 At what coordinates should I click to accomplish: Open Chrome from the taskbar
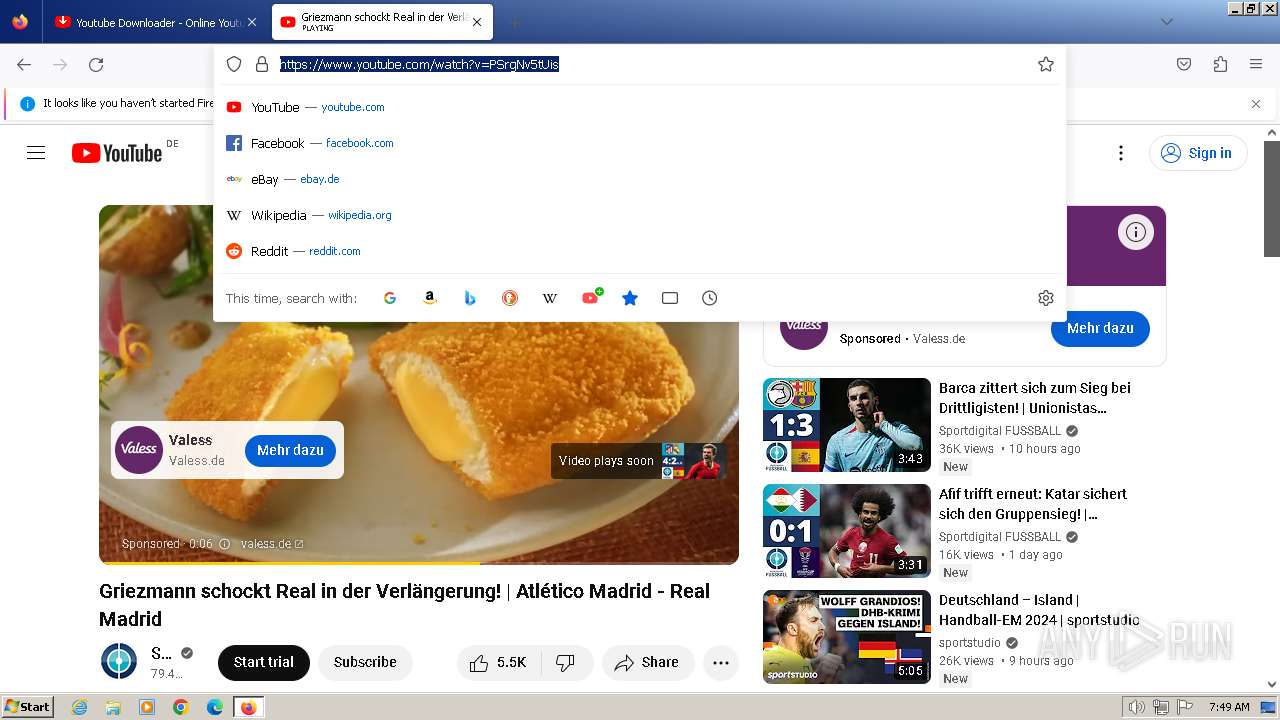pos(181,707)
